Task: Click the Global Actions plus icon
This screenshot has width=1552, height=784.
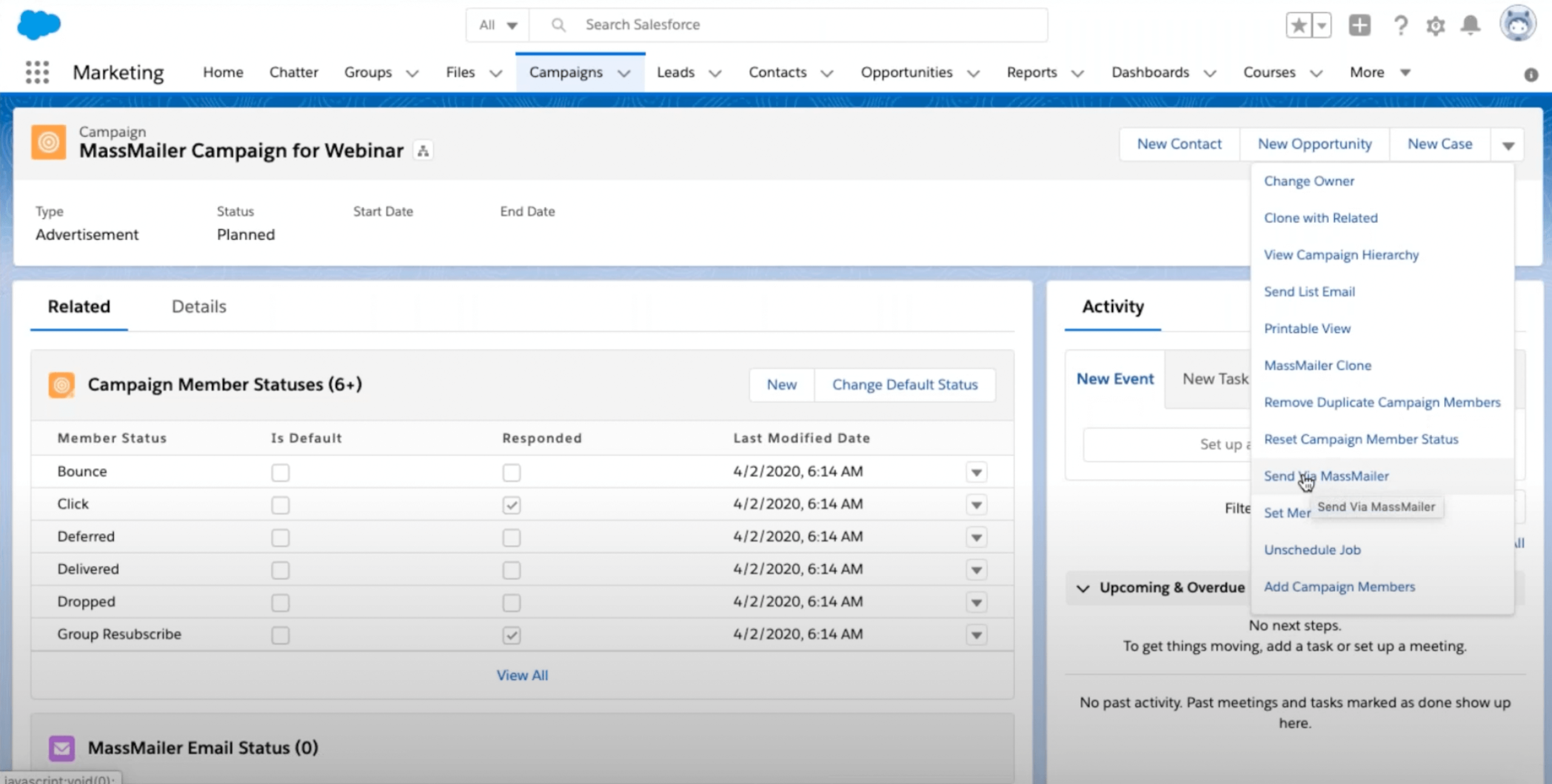Action: tap(1359, 25)
